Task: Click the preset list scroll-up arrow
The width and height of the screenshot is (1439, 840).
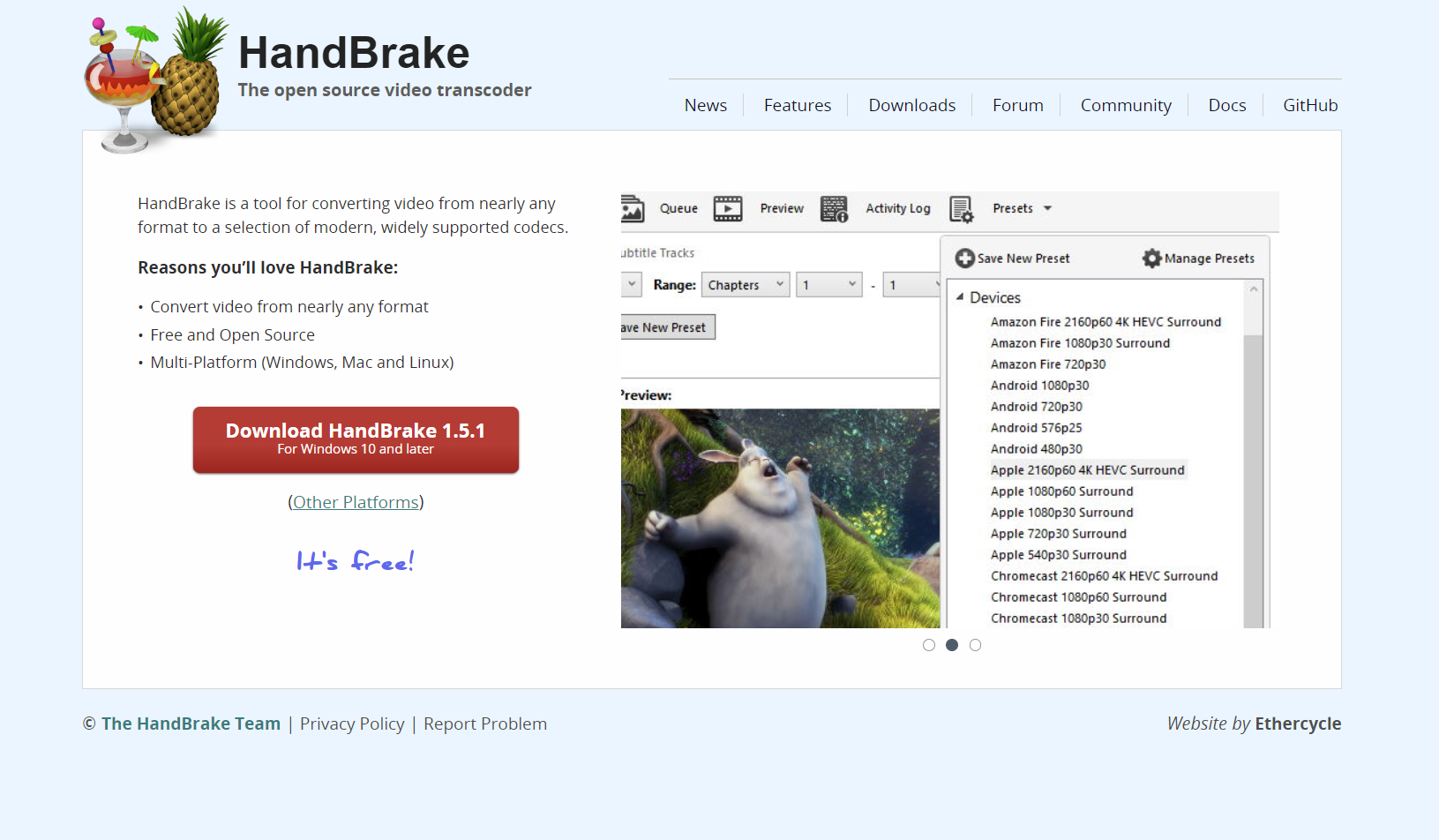Action: 1253,289
